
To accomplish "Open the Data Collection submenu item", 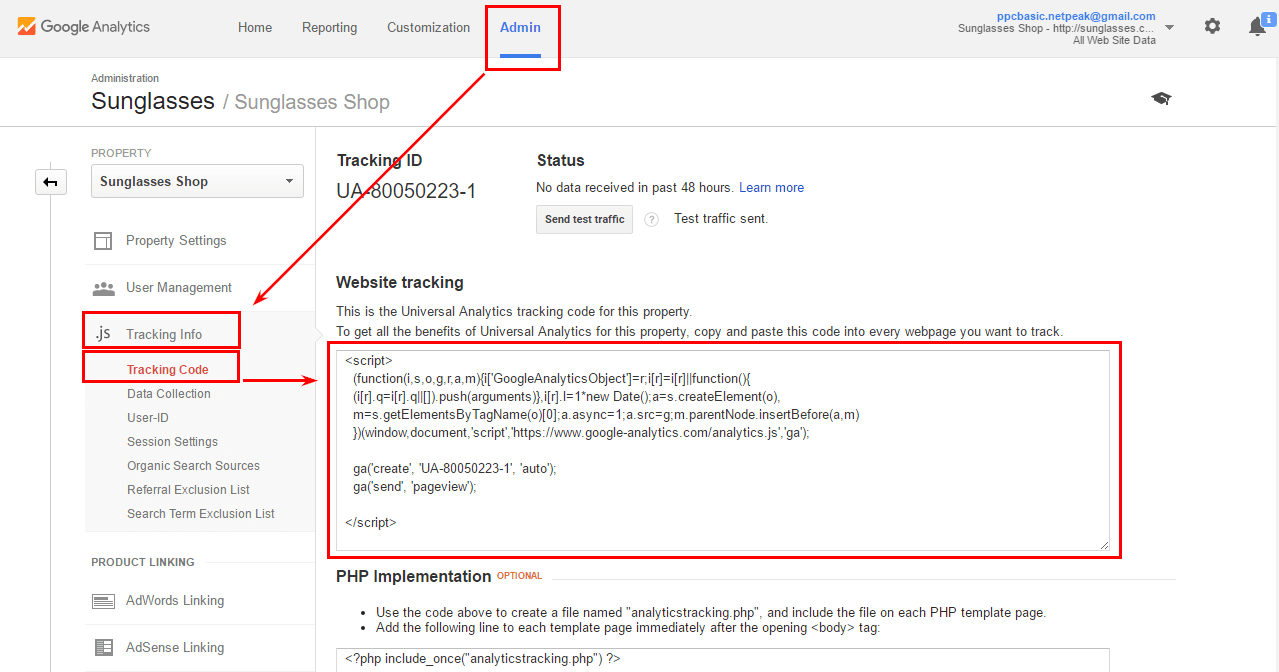I will pyautogui.click(x=169, y=394).
